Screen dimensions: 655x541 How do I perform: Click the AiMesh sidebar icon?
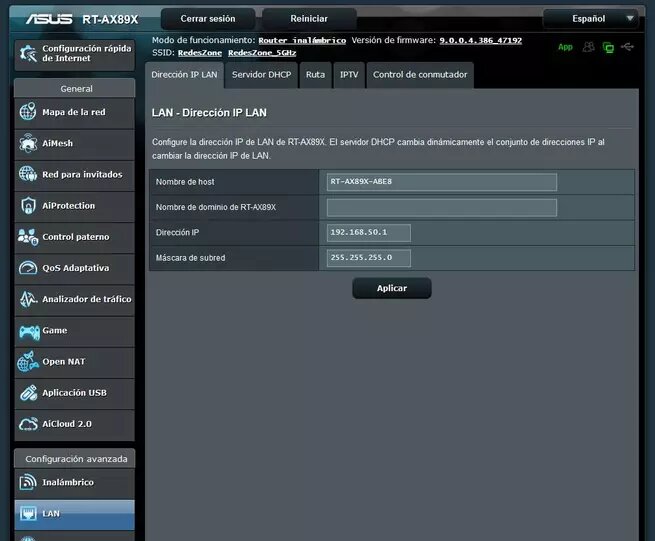pos(27,143)
